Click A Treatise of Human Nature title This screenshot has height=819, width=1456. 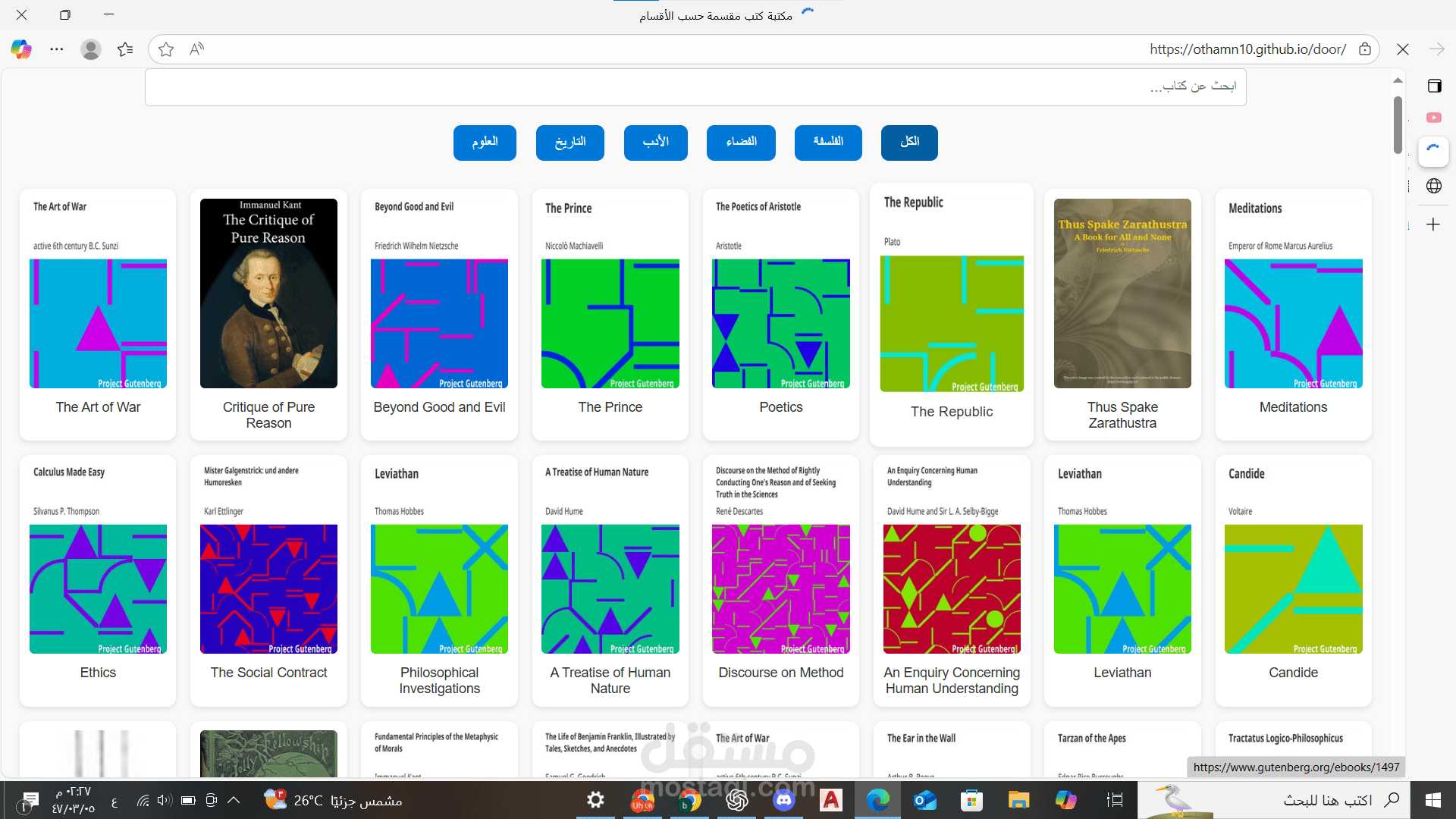tap(610, 680)
